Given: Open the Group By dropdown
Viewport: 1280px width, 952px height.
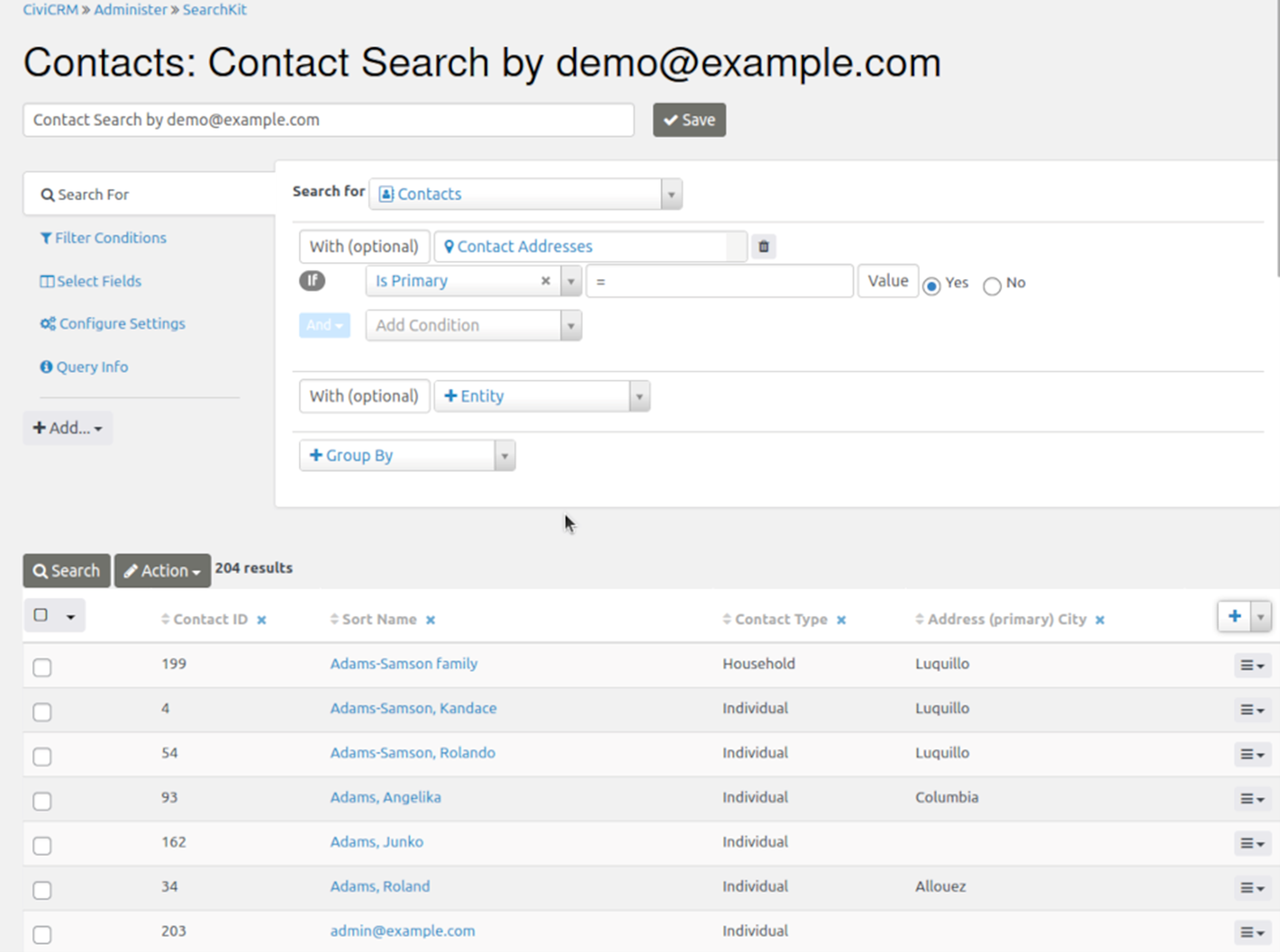Looking at the screenshot, I should (504, 456).
